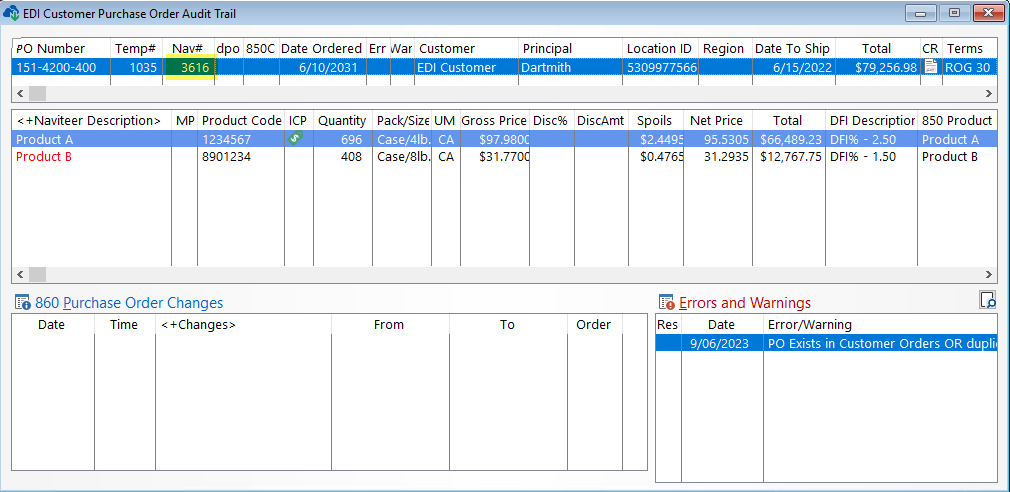
Task: Click the Date Ordered column header
Action: (x=321, y=48)
